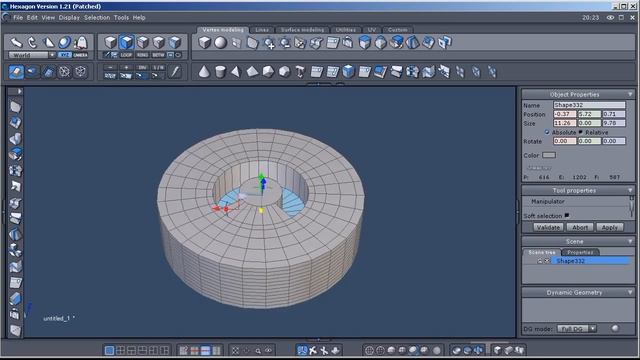
Task: Click the zoom-in magnifier plus tool
Action: click(x=269, y=43)
